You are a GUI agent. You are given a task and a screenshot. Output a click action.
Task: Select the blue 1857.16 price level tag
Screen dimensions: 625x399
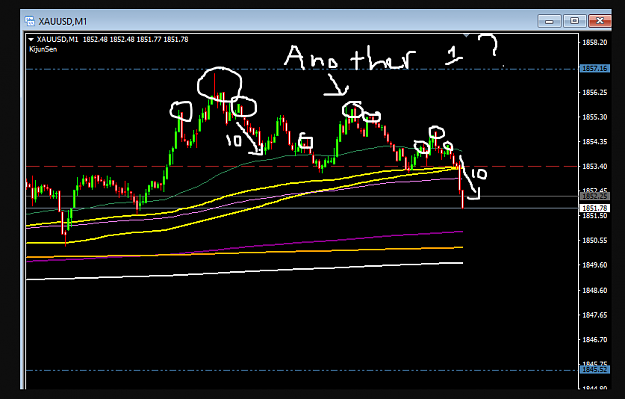tap(595, 69)
